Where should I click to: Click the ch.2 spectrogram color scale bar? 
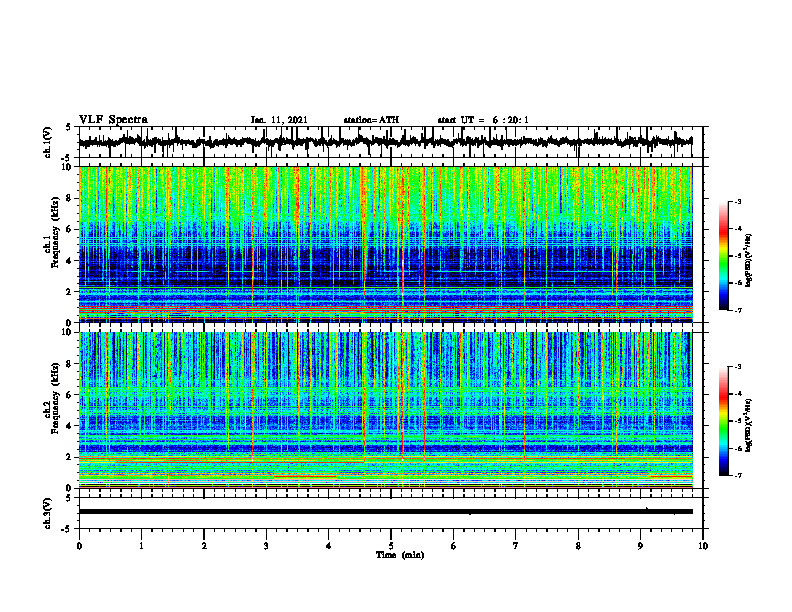point(724,421)
